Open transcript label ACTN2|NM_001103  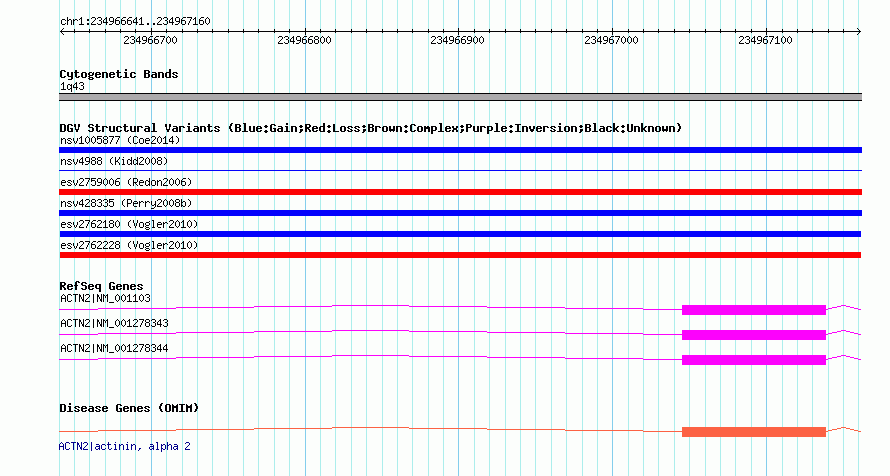105,298
